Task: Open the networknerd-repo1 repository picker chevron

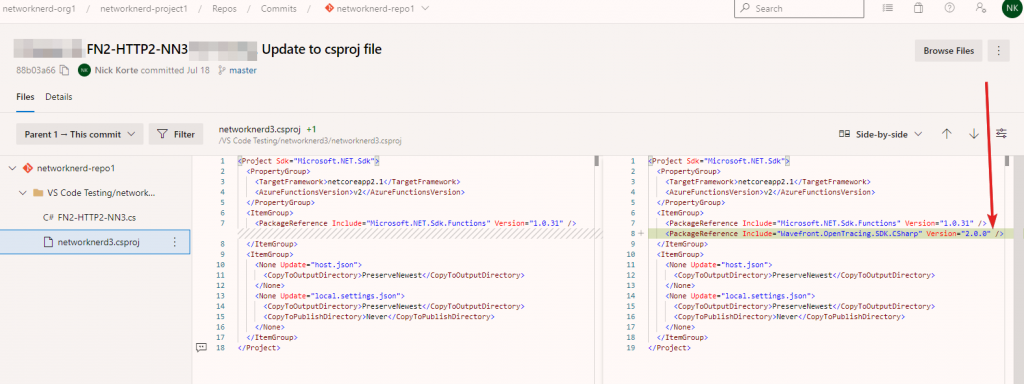Action: pos(426,8)
